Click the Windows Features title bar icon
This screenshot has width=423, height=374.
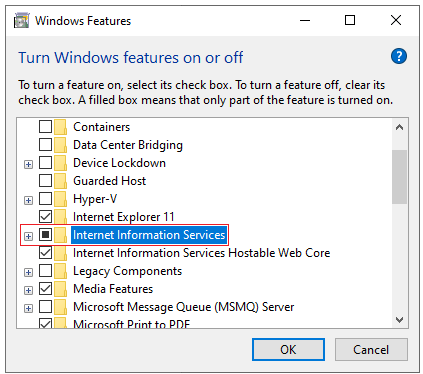click(22, 21)
